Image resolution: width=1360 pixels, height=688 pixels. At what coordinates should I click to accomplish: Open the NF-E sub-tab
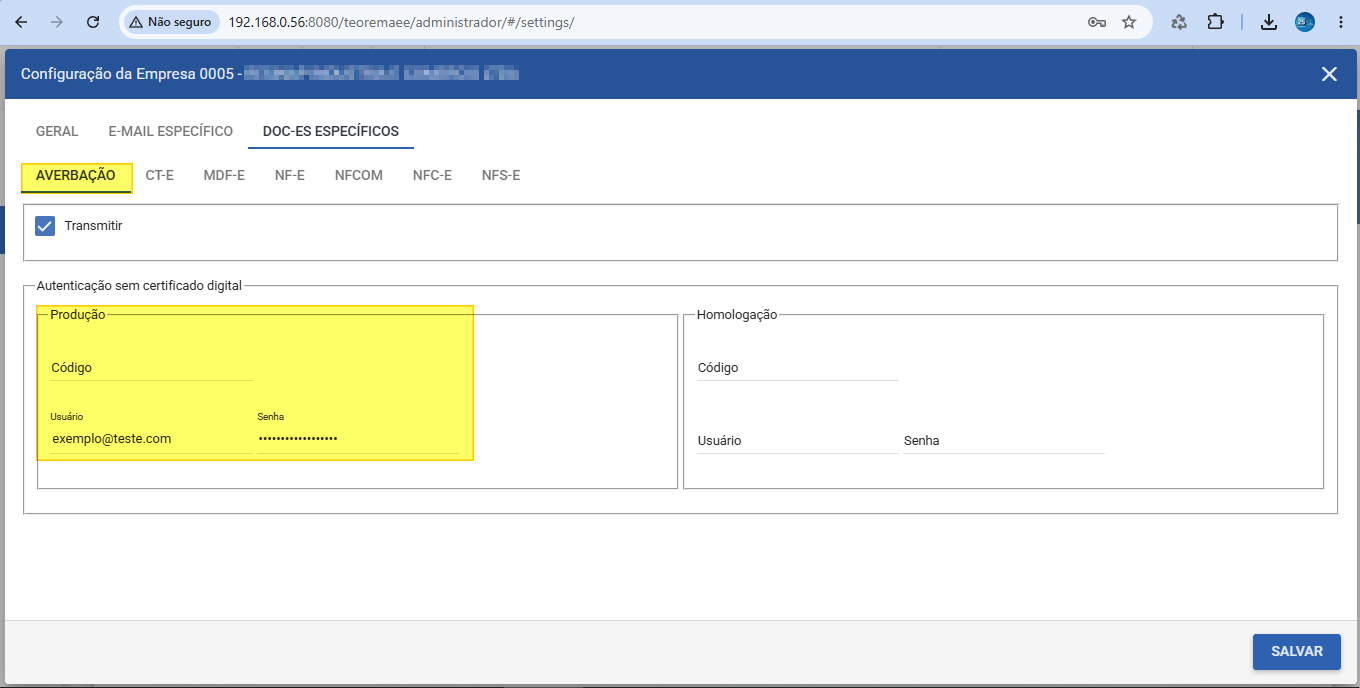point(290,176)
